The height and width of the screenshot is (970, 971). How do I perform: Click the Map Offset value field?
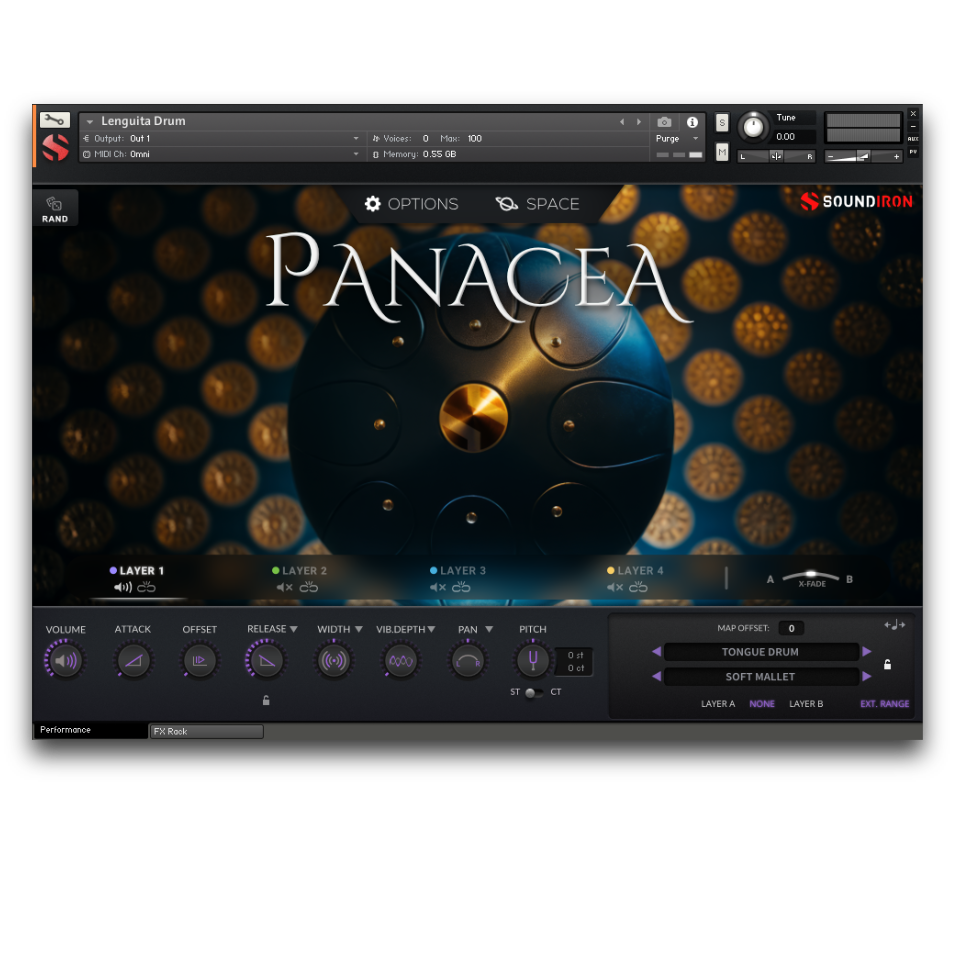[791, 628]
